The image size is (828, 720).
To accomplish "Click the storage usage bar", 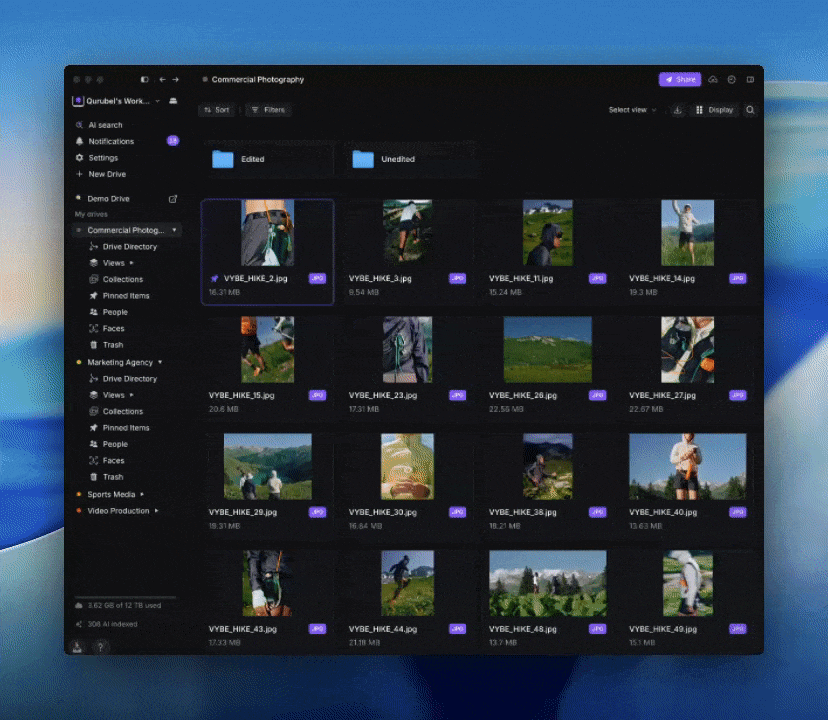I will pos(124,597).
